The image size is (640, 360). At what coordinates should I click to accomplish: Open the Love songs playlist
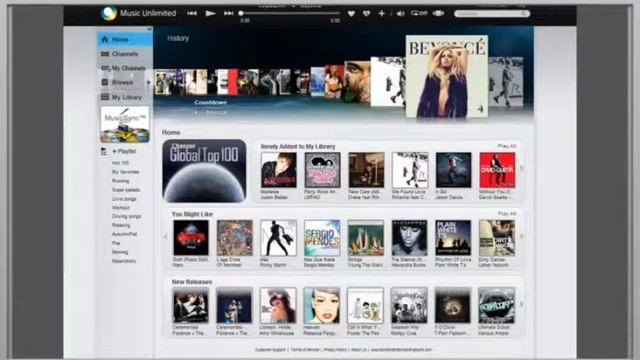coord(124,199)
